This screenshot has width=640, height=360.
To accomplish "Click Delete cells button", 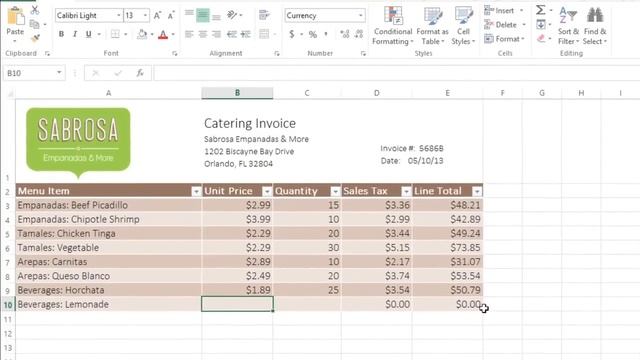I will coord(500,25).
